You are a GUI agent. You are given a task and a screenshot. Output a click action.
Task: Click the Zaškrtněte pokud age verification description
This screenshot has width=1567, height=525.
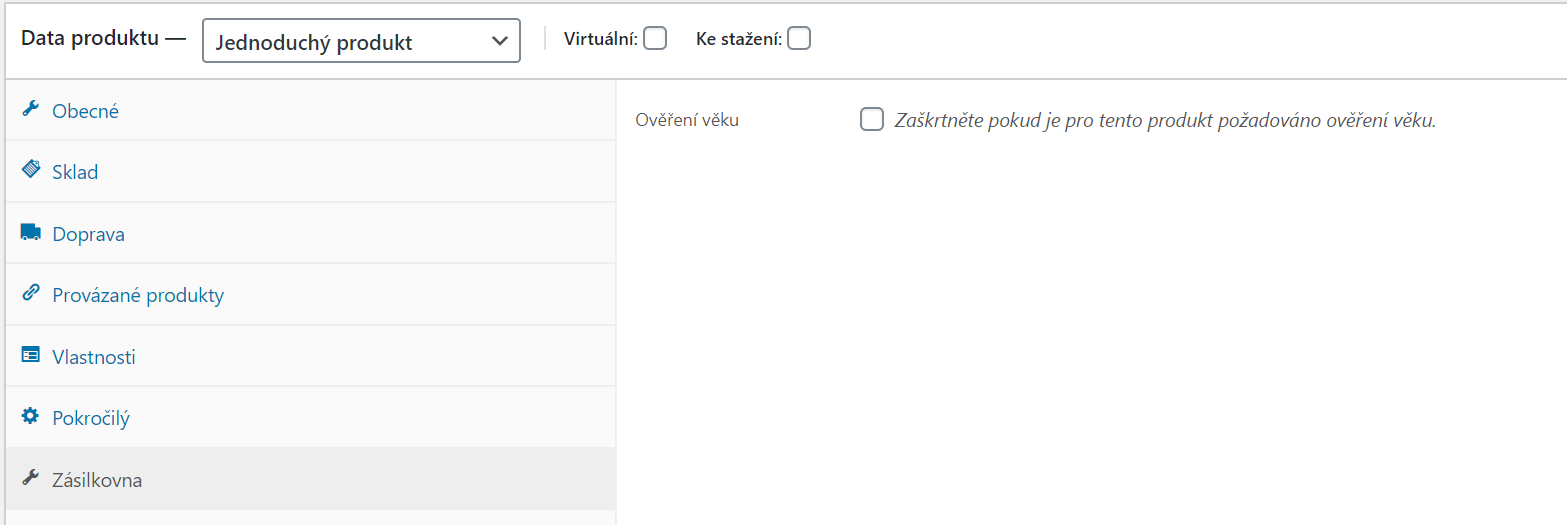point(1165,121)
